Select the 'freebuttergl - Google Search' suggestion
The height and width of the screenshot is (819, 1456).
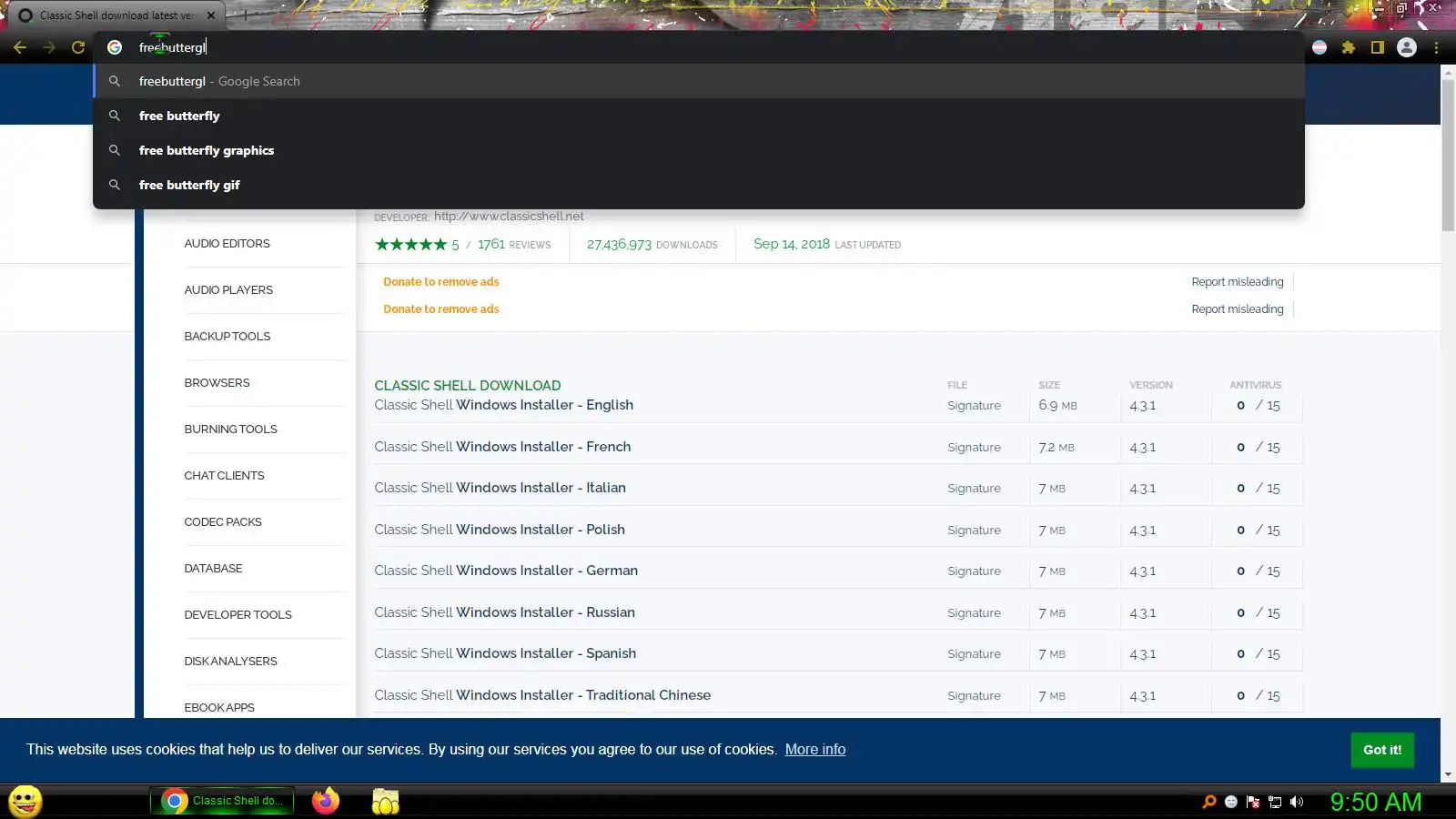point(699,81)
